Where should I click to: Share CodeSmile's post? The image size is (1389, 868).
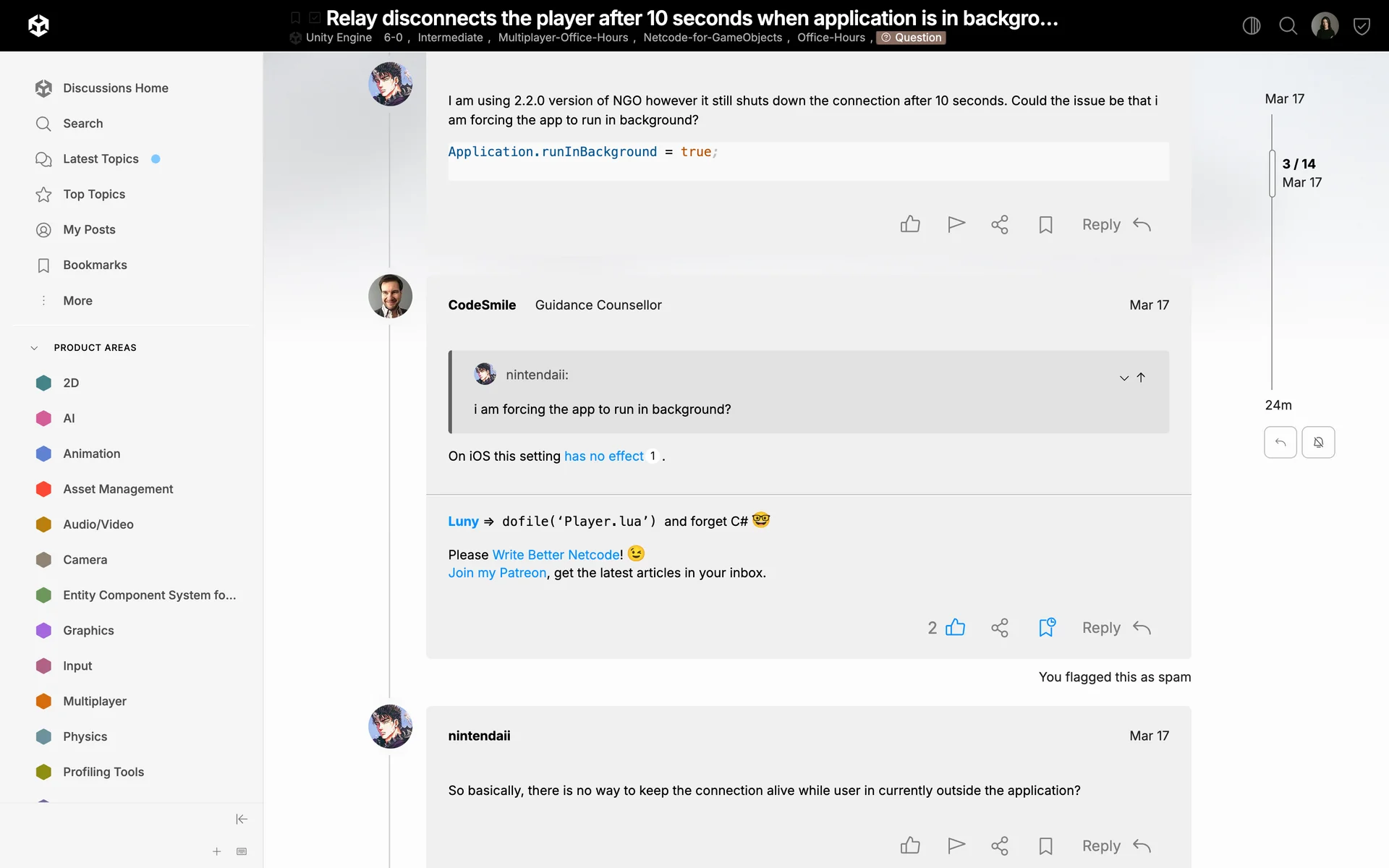tap(999, 628)
